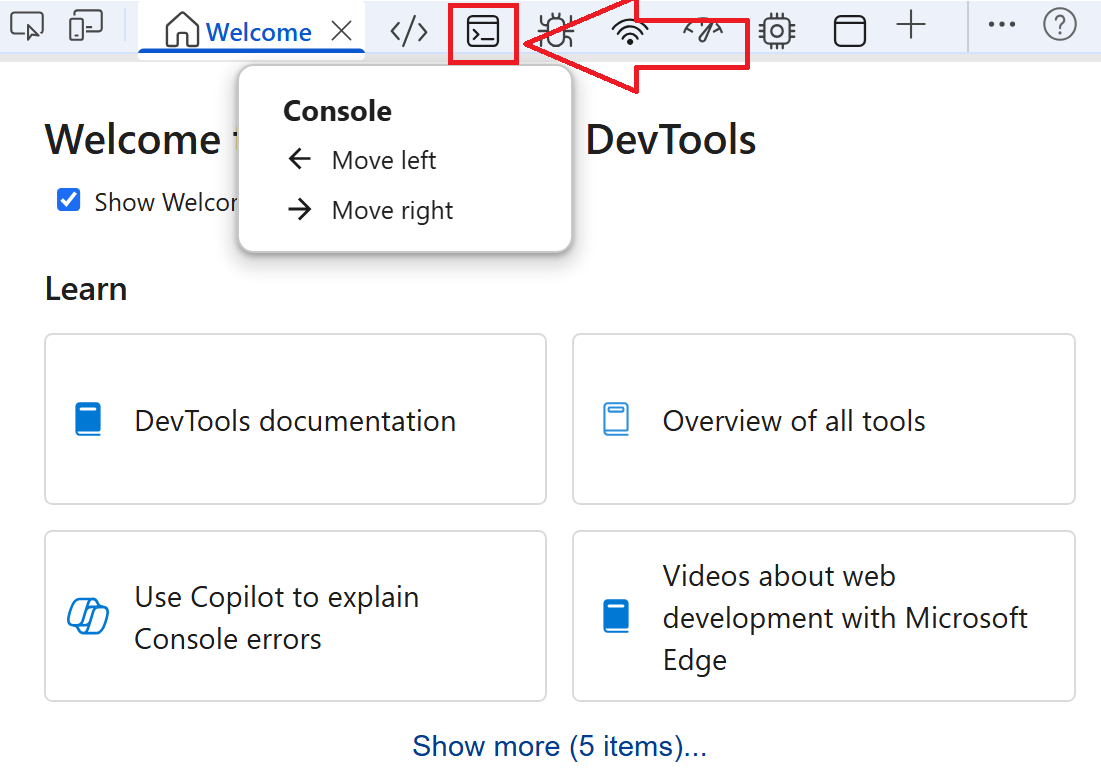Open the Console tool icon
Screen dimensions: 1101x774
tap(483, 32)
